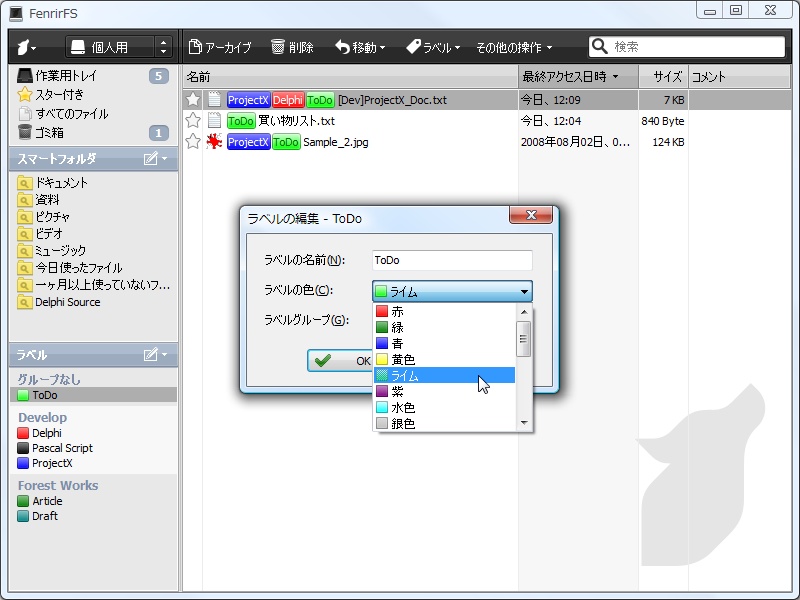Choose 水色 aqua color from list
800x600 pixels.
(445, 408)
